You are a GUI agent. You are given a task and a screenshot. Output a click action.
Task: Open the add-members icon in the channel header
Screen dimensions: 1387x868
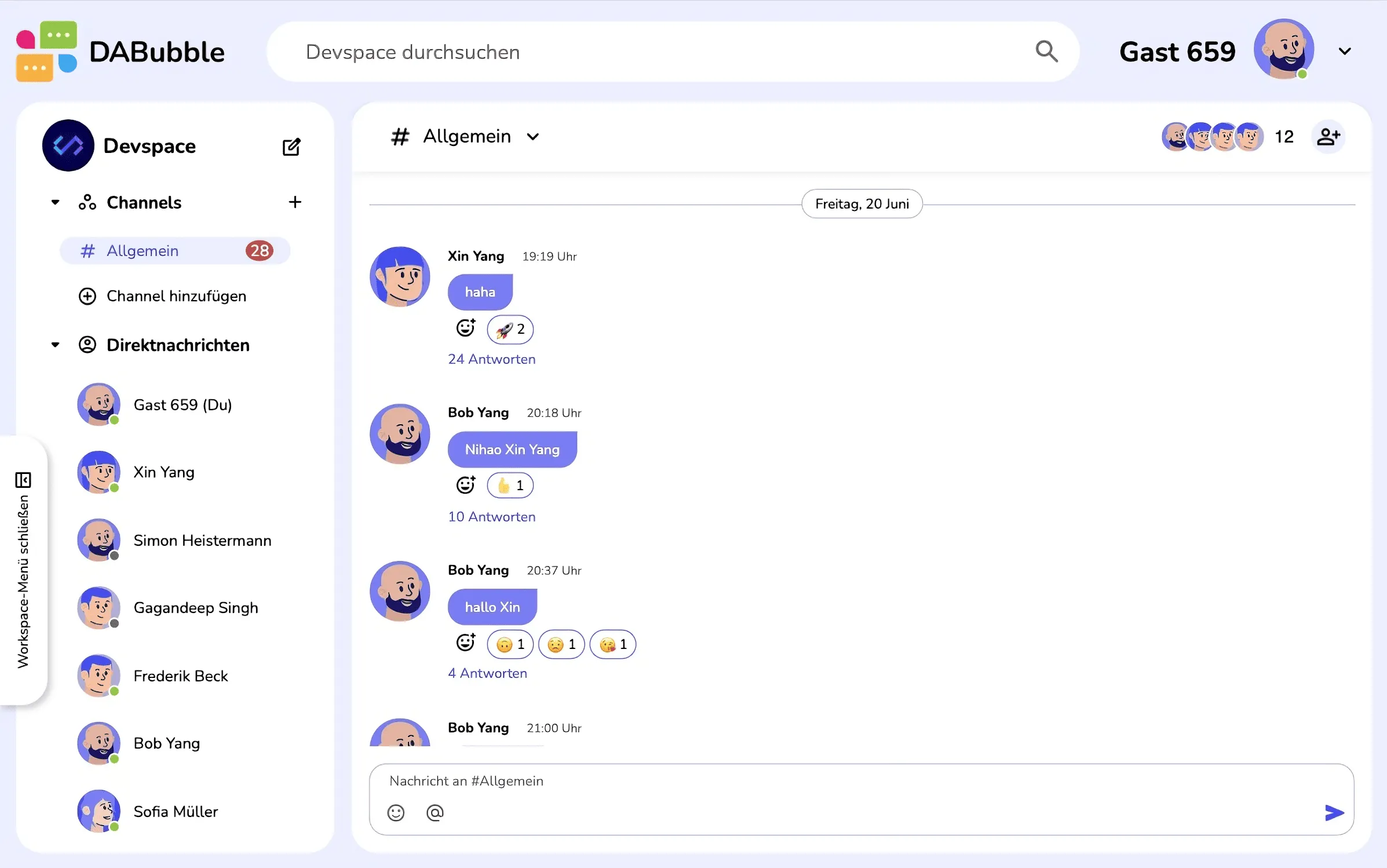pyautogui.click(x=1329, y=136)
